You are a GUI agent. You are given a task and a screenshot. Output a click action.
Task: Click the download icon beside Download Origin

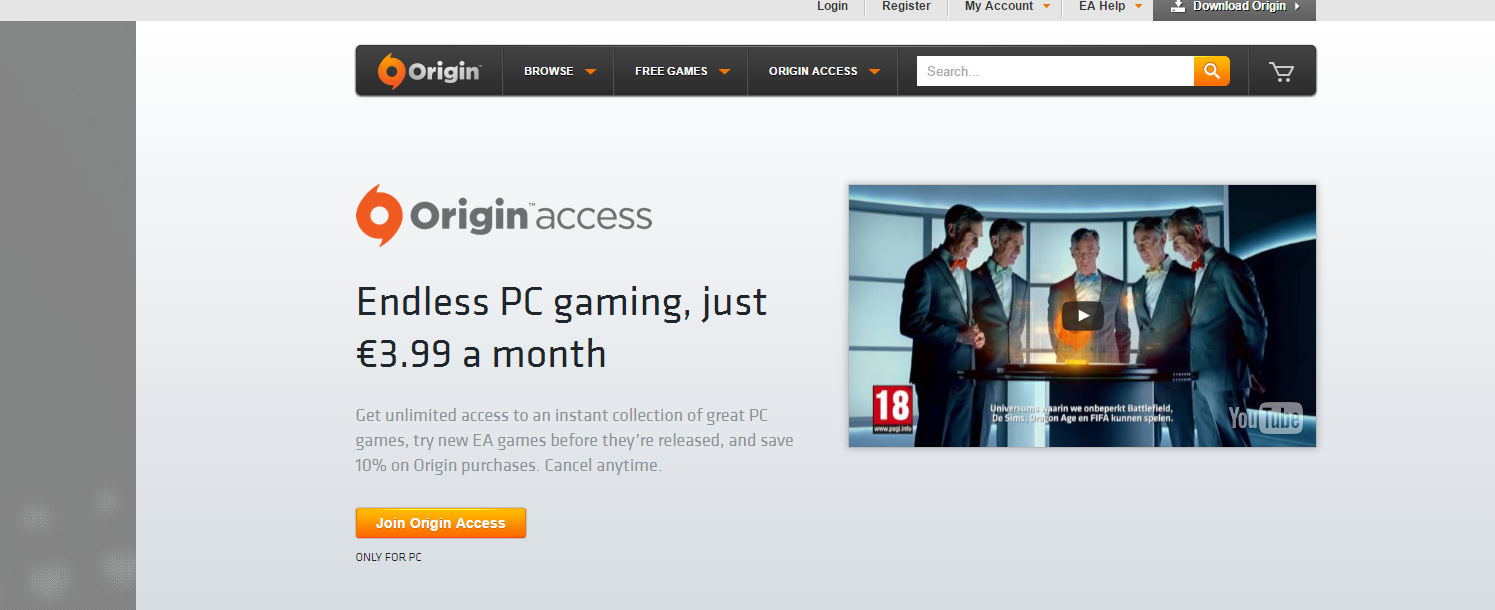click(1178, 6)
